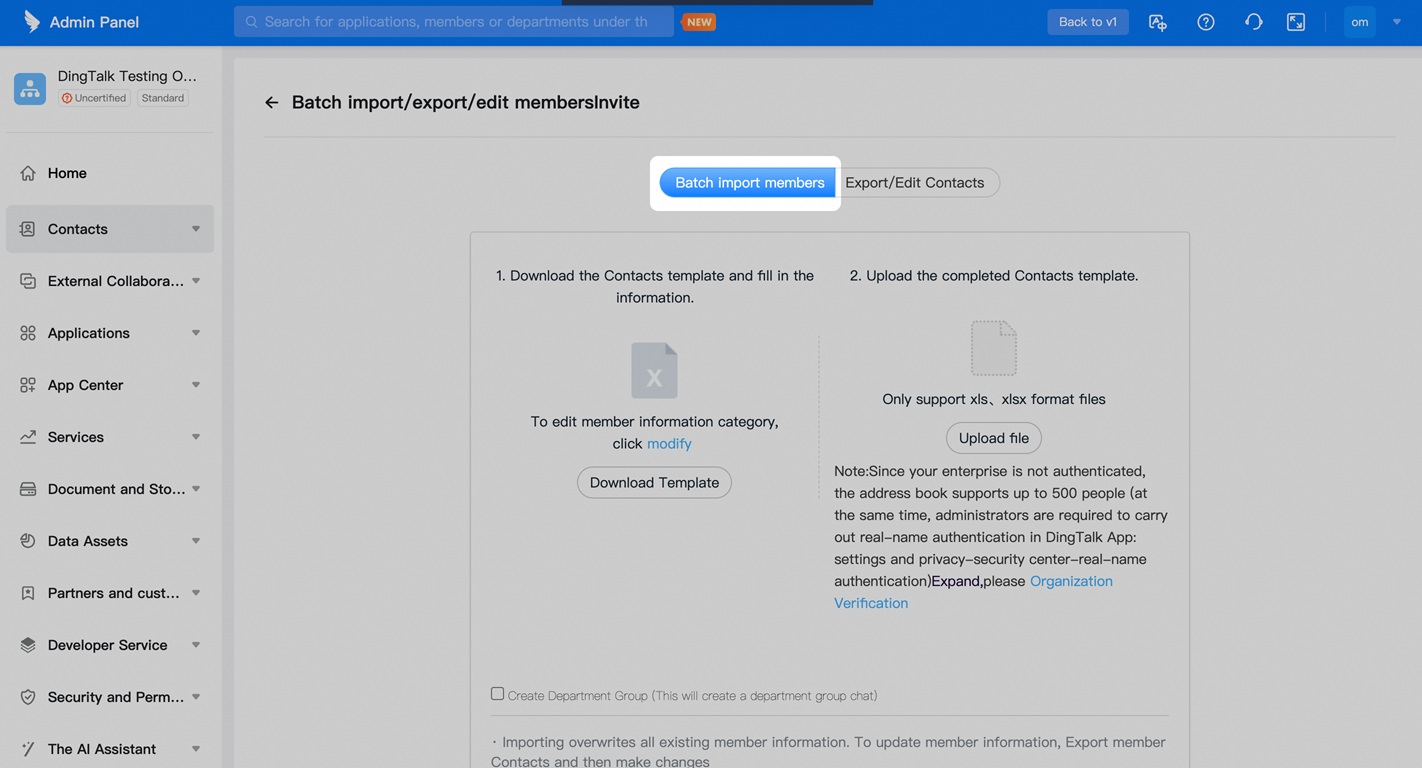Click the search input field
The height and width of the screenshot is (768, 1422).
point(454,21)
